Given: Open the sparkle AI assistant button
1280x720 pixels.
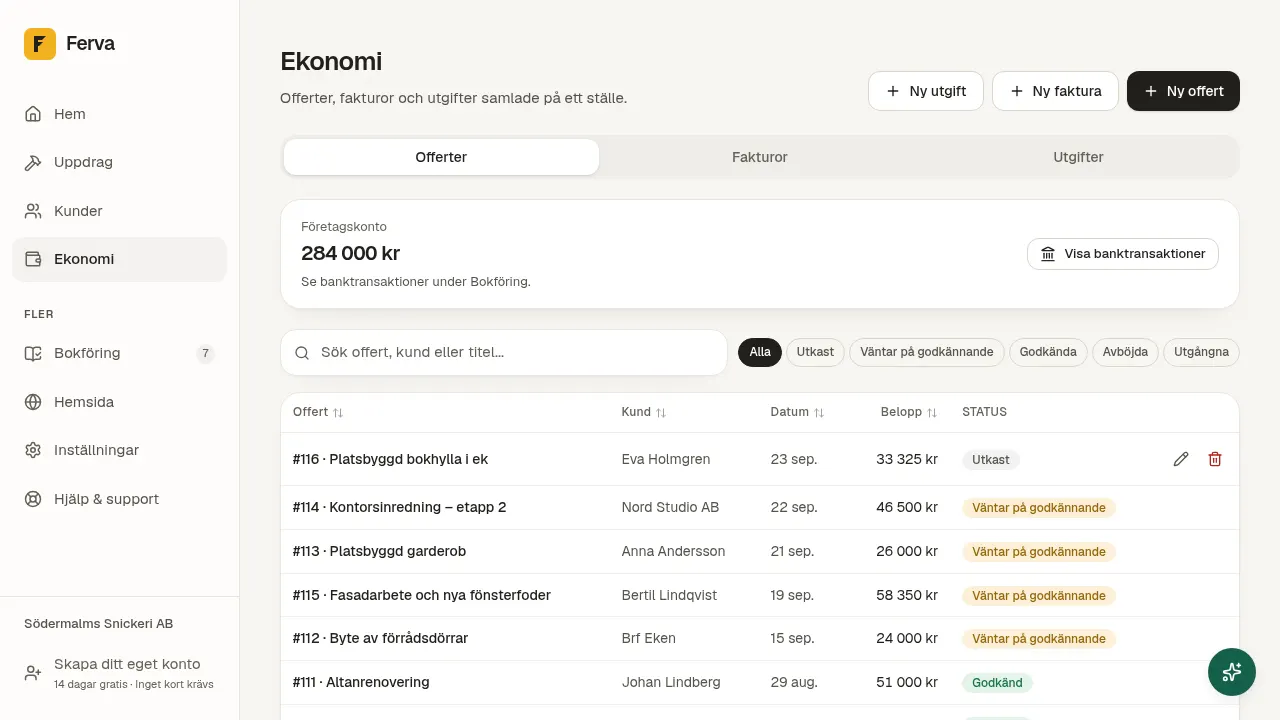Looking at the screenshot, I should click(1232, 672).
